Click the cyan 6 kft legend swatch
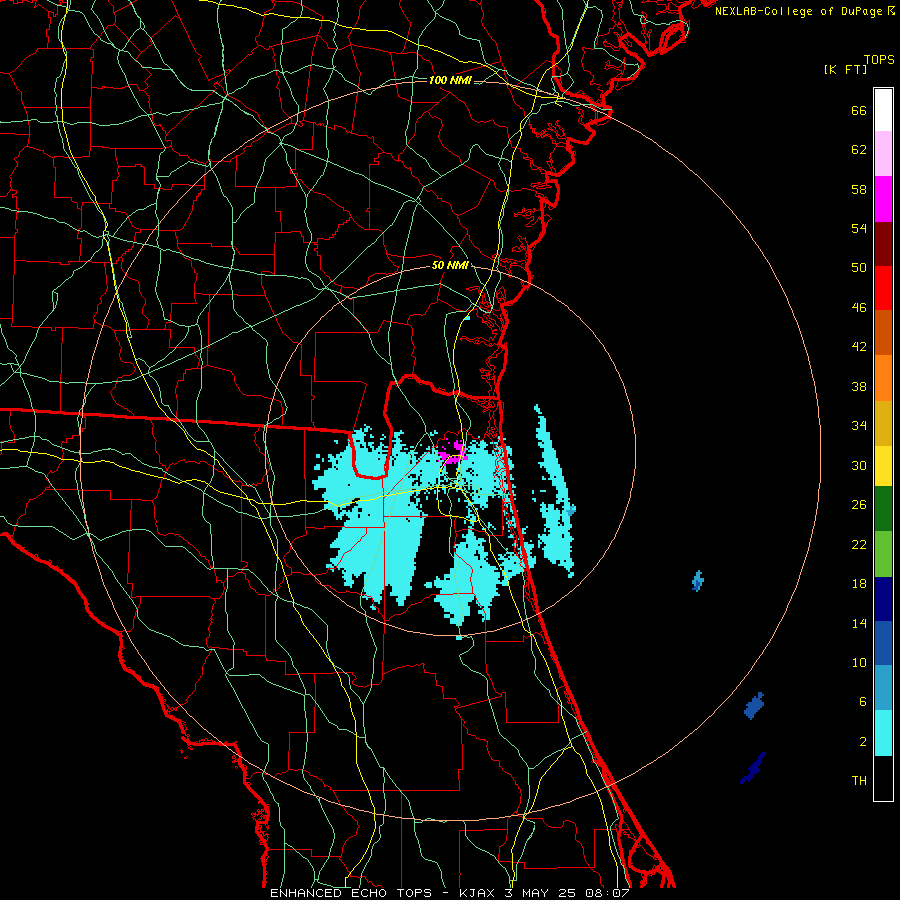900x900 pixels. (883, 733)
